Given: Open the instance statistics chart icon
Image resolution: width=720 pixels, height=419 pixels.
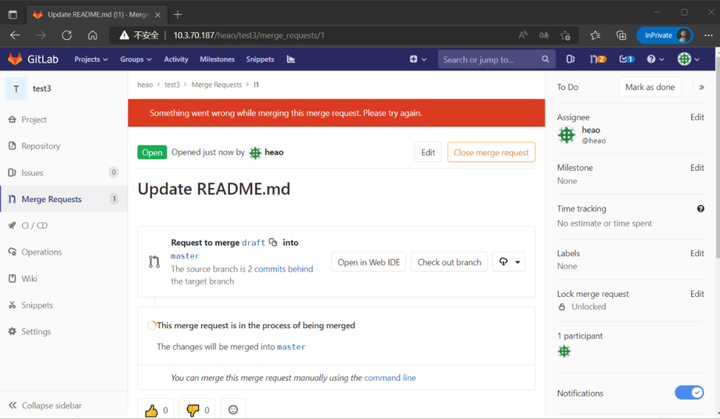Looking at the screenshot, I should pos(291,59).
